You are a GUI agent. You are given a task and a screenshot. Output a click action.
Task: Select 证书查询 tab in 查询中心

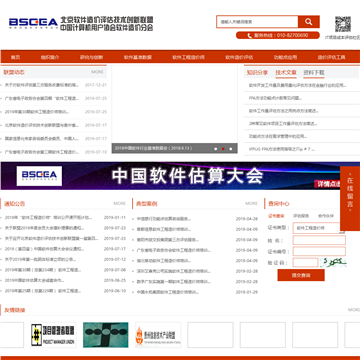coord(276,216)
